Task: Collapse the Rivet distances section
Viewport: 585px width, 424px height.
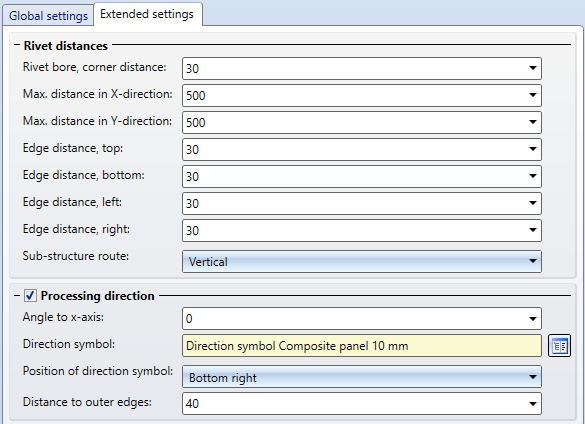Action: tap(17, 45)
